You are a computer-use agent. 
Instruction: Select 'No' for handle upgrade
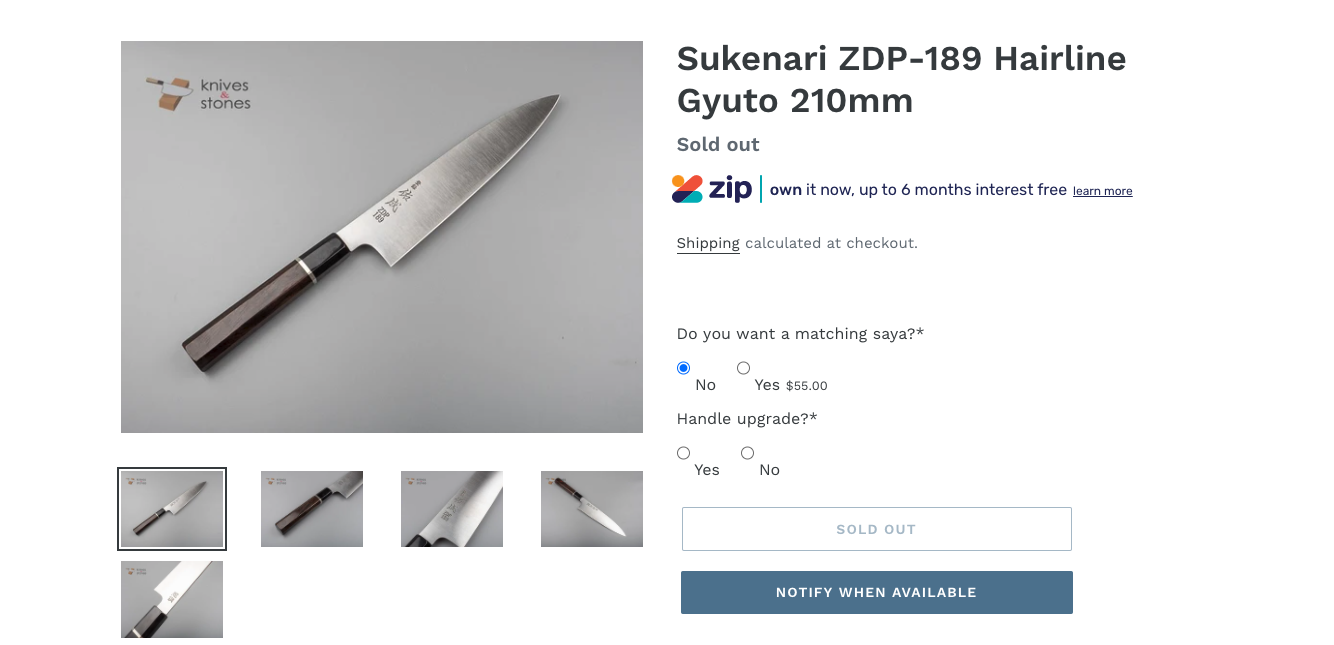click(x=747, y=452)
